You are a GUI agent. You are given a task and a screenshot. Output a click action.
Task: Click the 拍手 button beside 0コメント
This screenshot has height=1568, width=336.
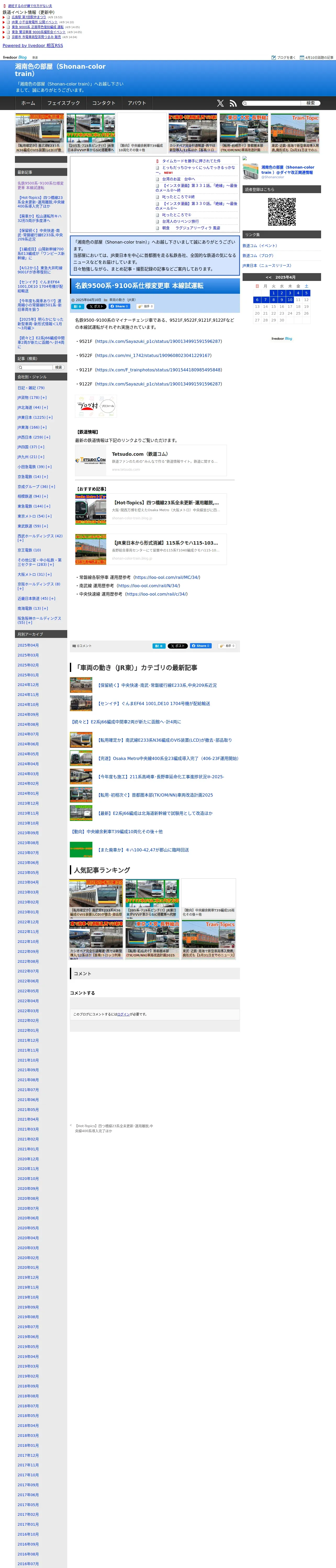tap(227, 646)
